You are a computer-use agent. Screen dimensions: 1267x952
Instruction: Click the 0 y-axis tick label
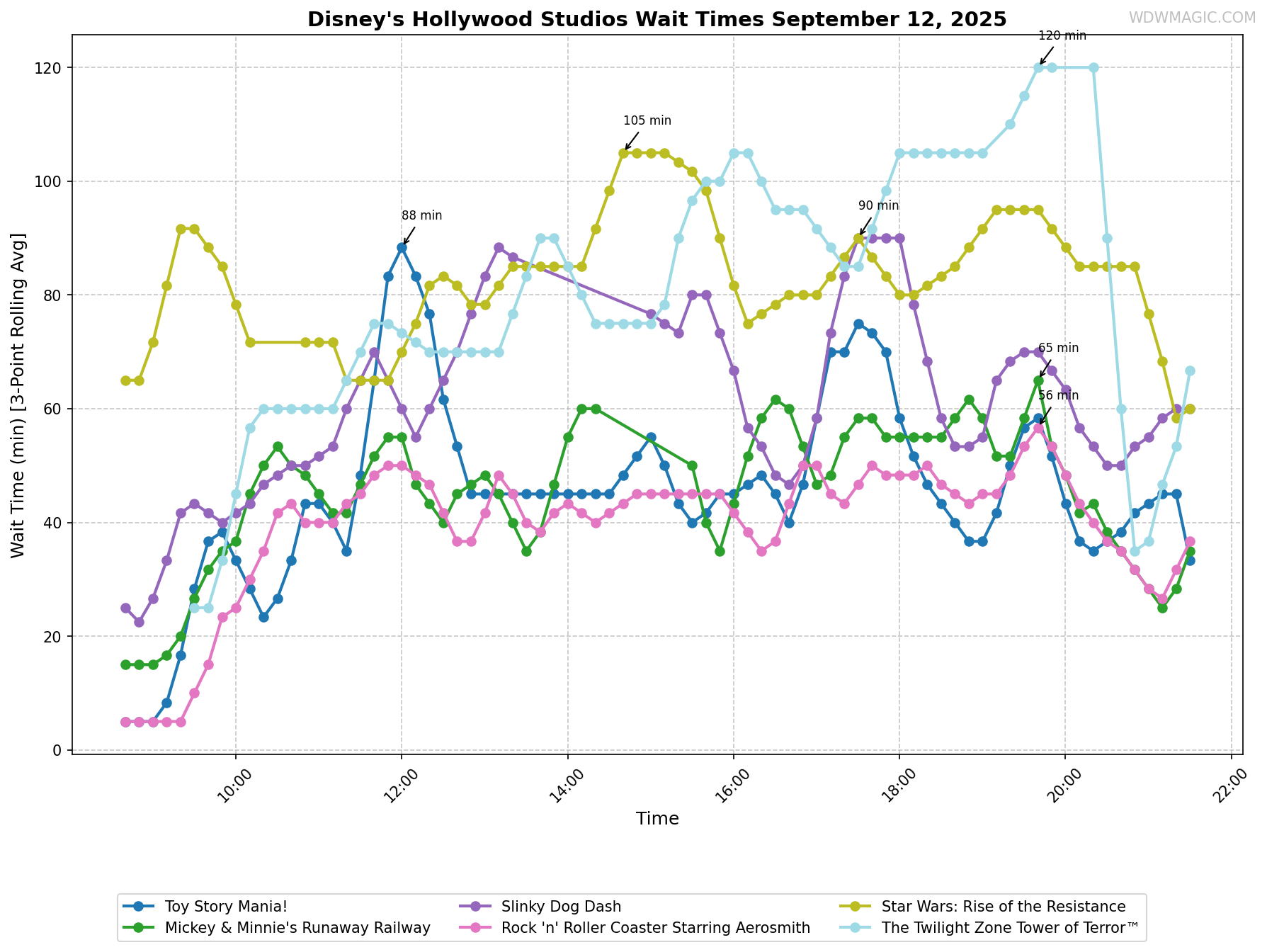[x=59, y=750]
